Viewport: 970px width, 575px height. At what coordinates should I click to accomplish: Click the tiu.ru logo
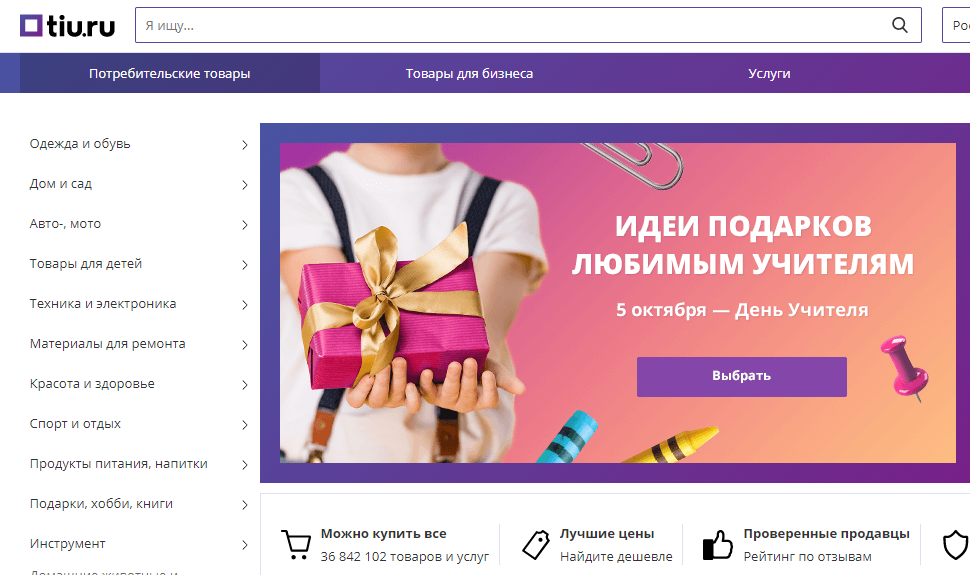click(67, 26)
